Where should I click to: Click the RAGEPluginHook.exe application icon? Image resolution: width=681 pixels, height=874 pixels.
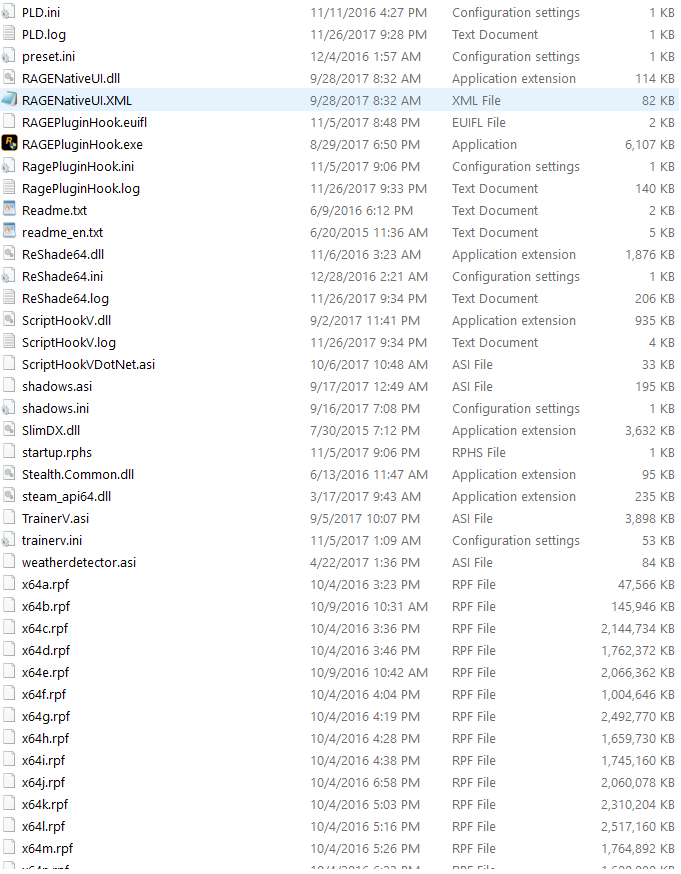9,143
